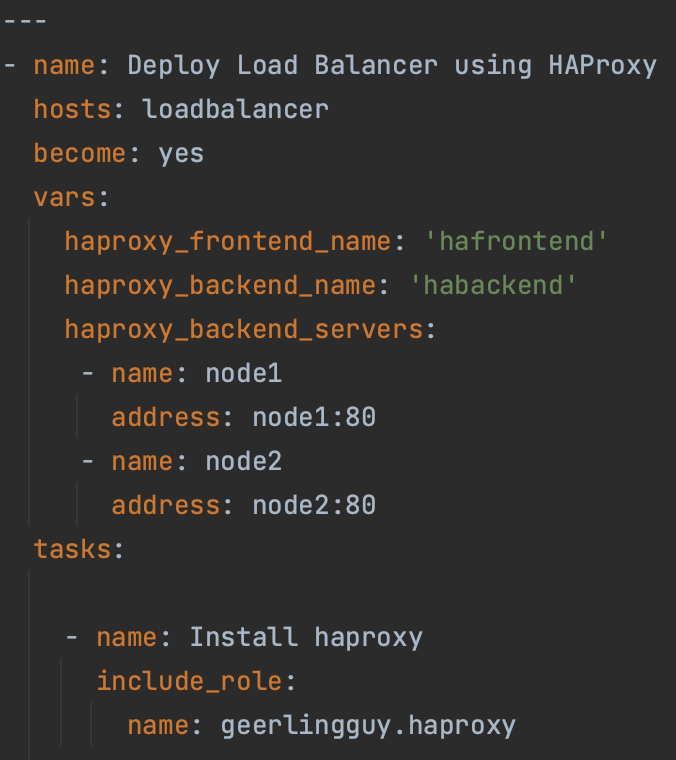This screenshot has height=760, width=676.
Task: Click the 'node2' server name value
Action: point(244,461)
